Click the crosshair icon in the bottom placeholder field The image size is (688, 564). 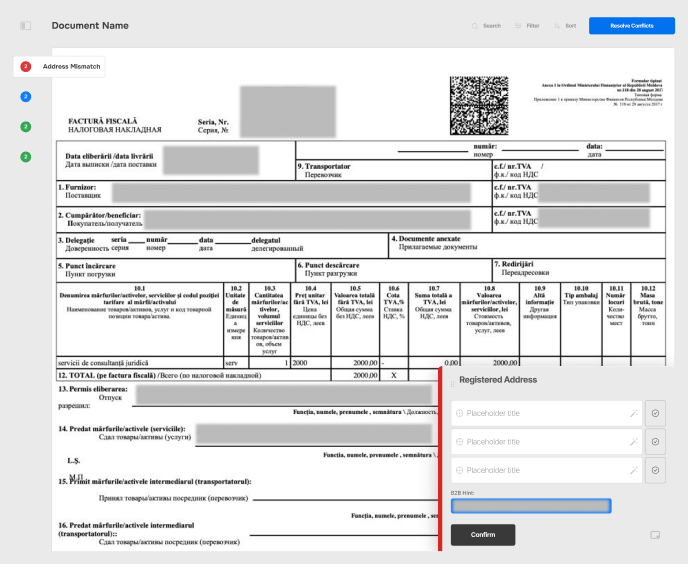[459, 470]
